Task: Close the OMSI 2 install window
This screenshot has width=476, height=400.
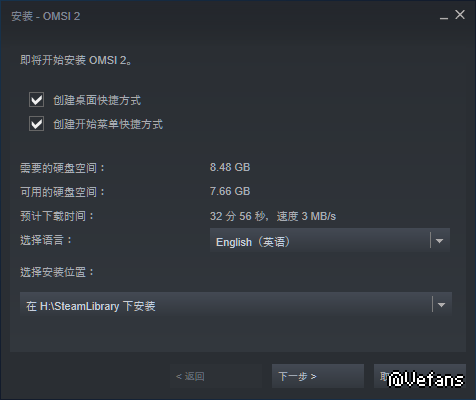Action: (x=460, y=15)
